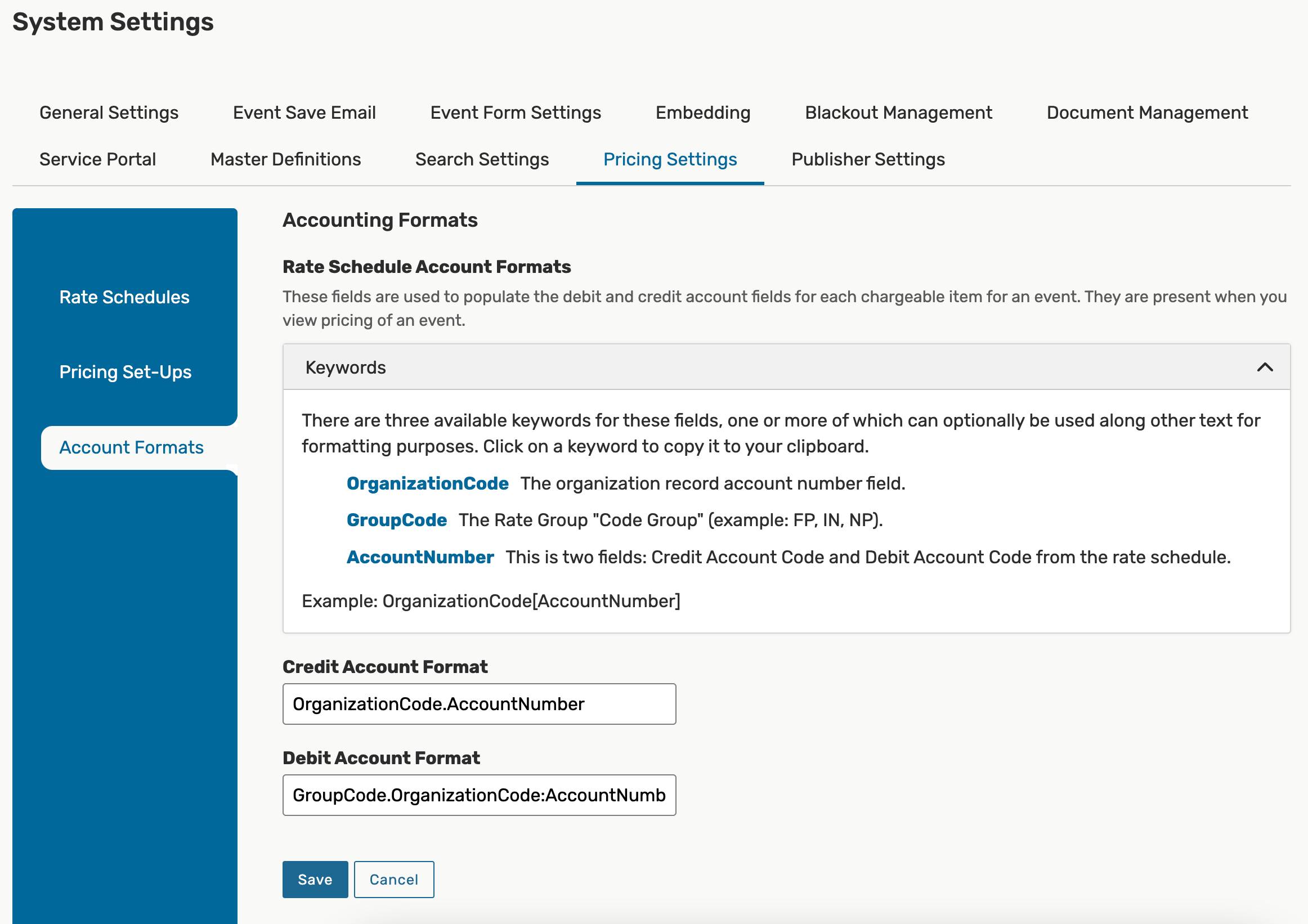Switch to Event Save Email tab

click(304, 113)
